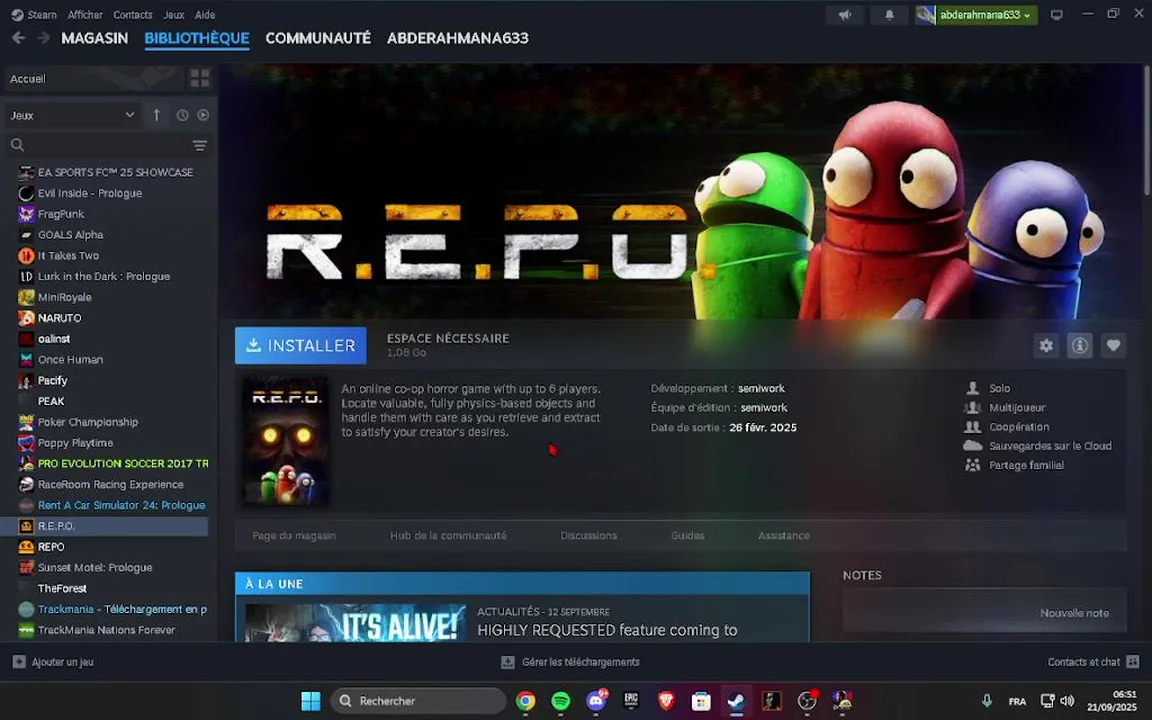
Task: Click the forward navigation arrow
Action: (43, 38)
